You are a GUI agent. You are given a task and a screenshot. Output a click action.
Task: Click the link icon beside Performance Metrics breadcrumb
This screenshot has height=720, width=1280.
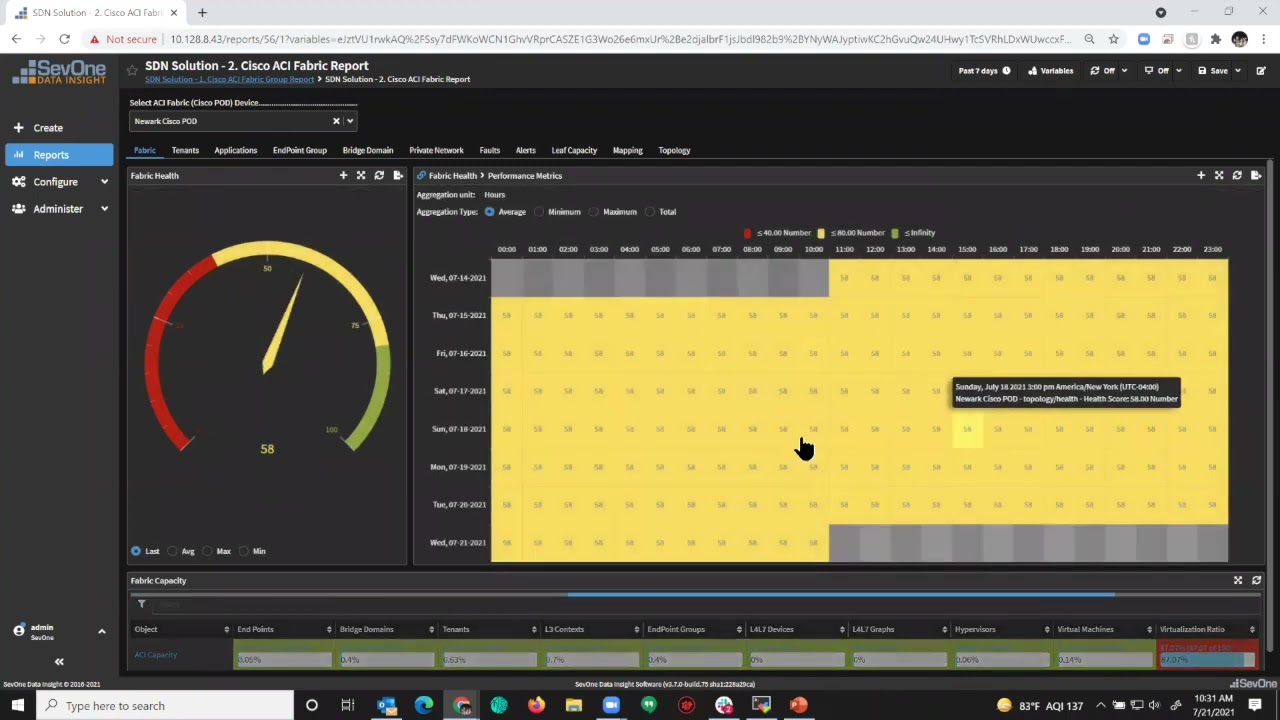click(x=421, y=175)
